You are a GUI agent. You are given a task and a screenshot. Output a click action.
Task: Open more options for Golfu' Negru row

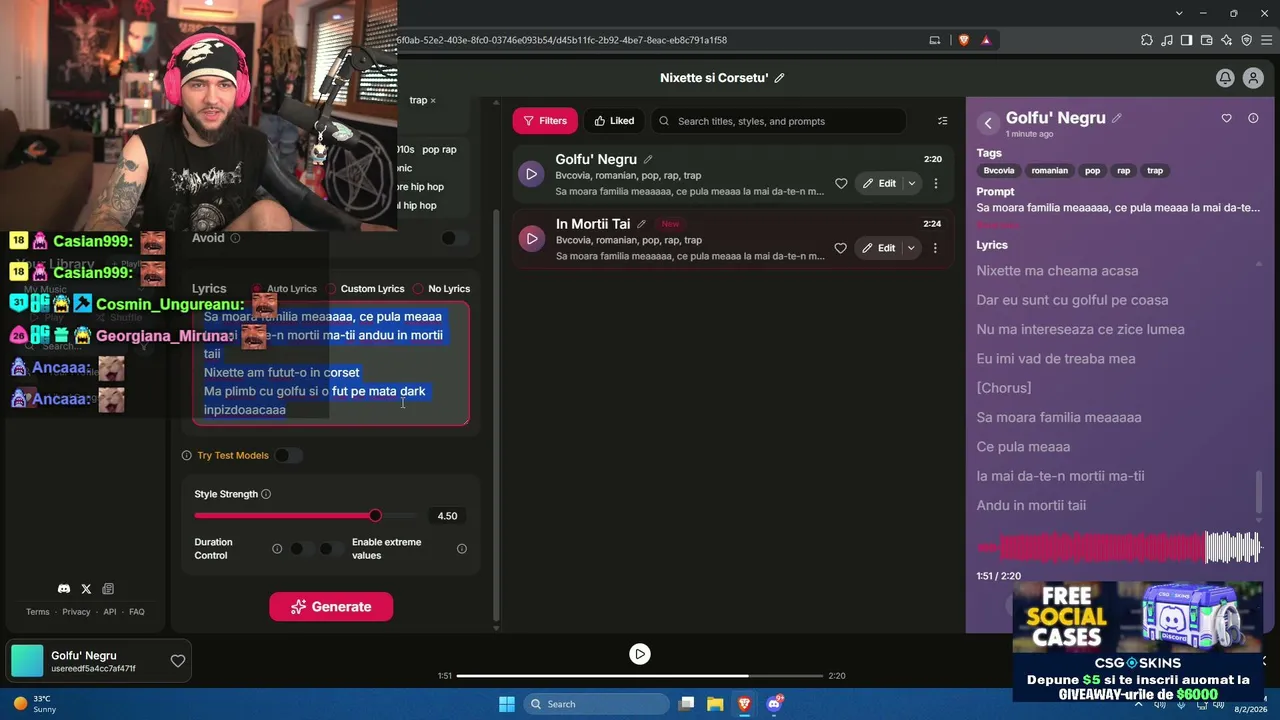(x=936, y=183)
